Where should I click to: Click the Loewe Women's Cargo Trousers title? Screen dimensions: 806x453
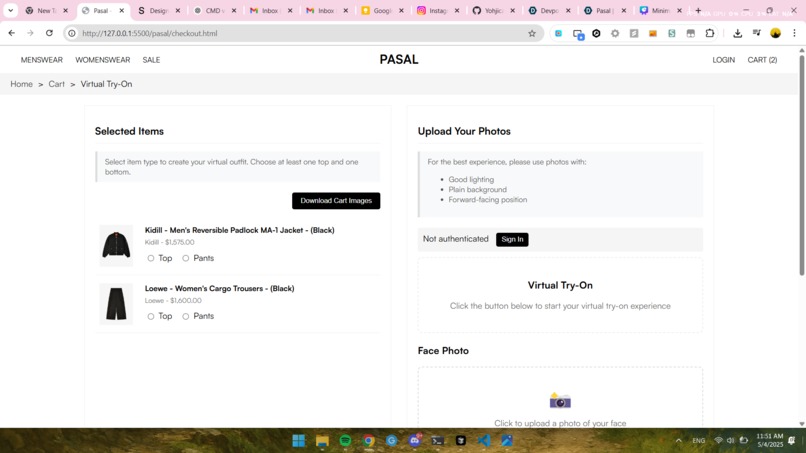point(219,288)
